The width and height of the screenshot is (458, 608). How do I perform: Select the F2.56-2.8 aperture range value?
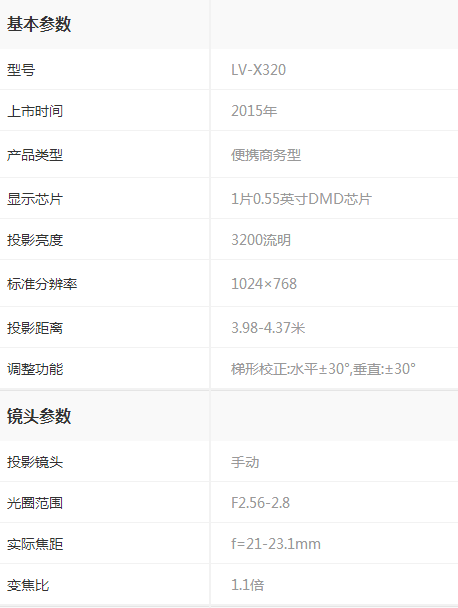(260, 503)
